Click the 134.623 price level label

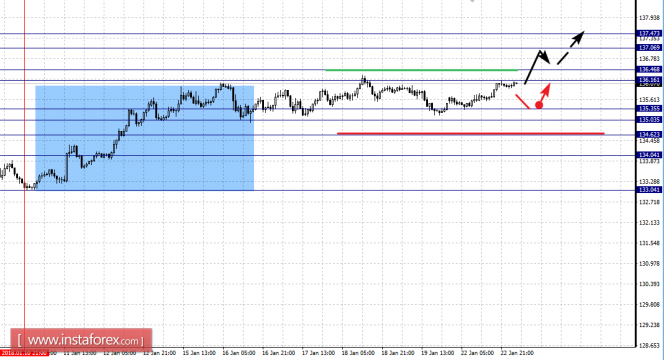(649, 135)
